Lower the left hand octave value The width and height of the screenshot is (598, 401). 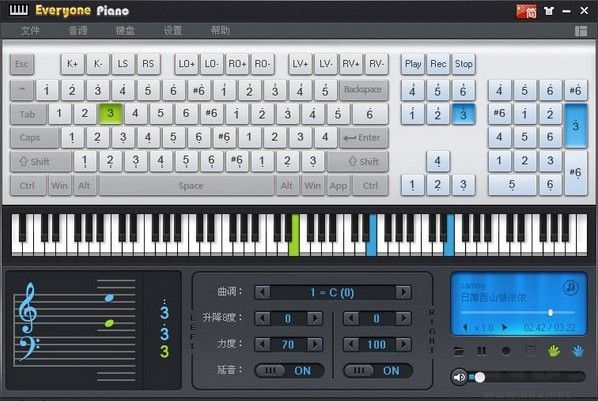click(x=262, y=319)
